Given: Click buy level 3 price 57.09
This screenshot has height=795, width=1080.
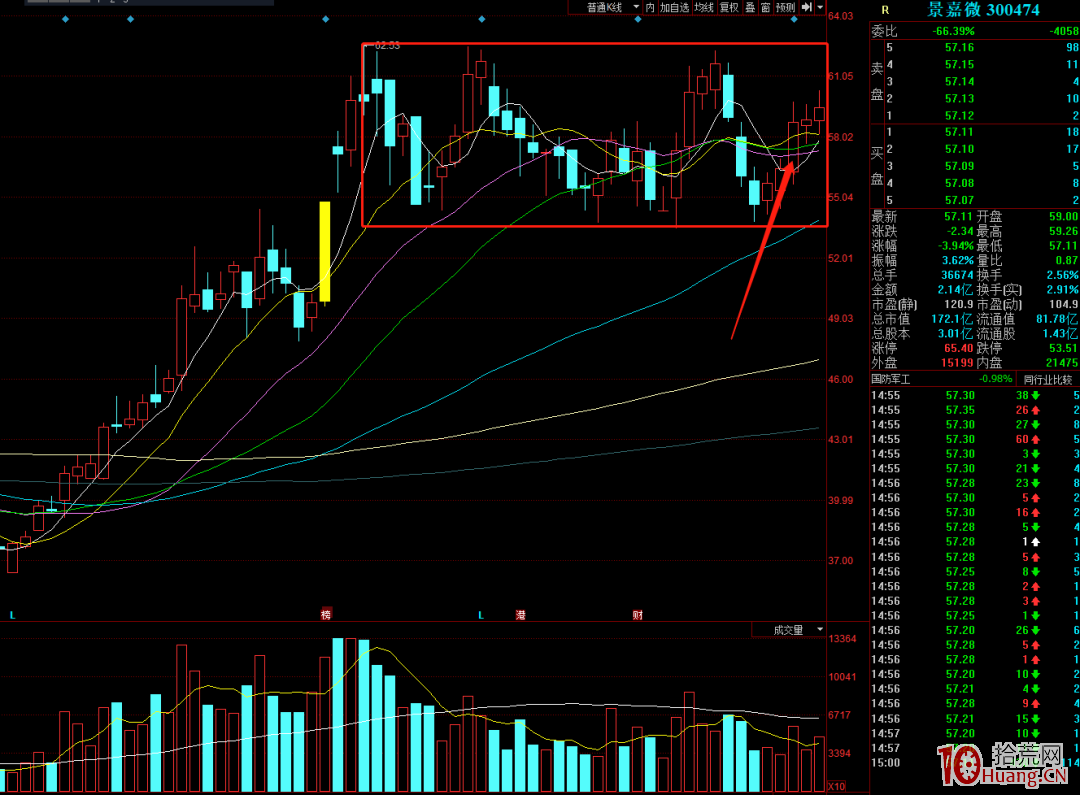Looking at the screenshot, I should 959,167.
